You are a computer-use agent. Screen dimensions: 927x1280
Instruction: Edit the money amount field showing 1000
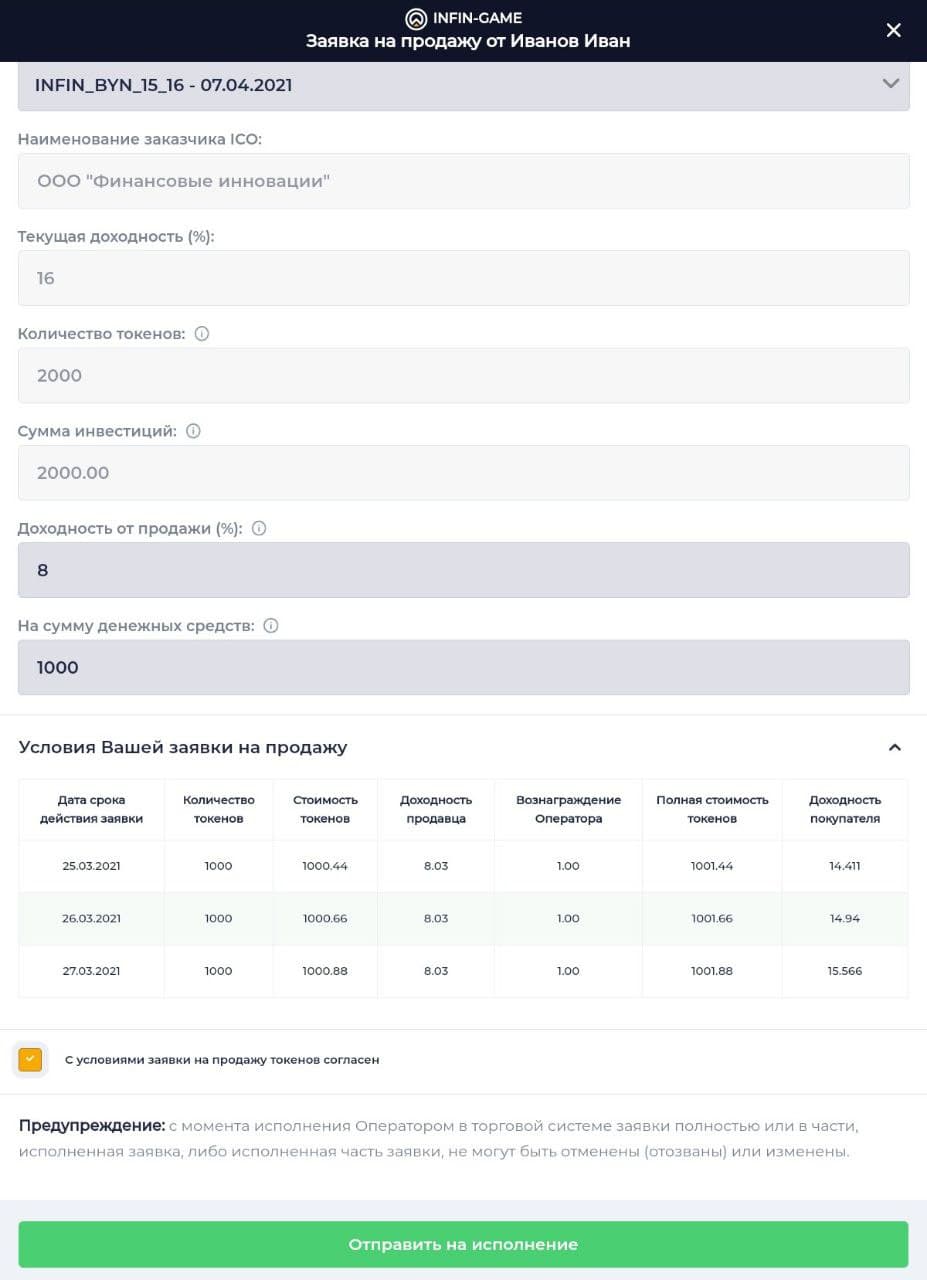(x=464, y=667)
